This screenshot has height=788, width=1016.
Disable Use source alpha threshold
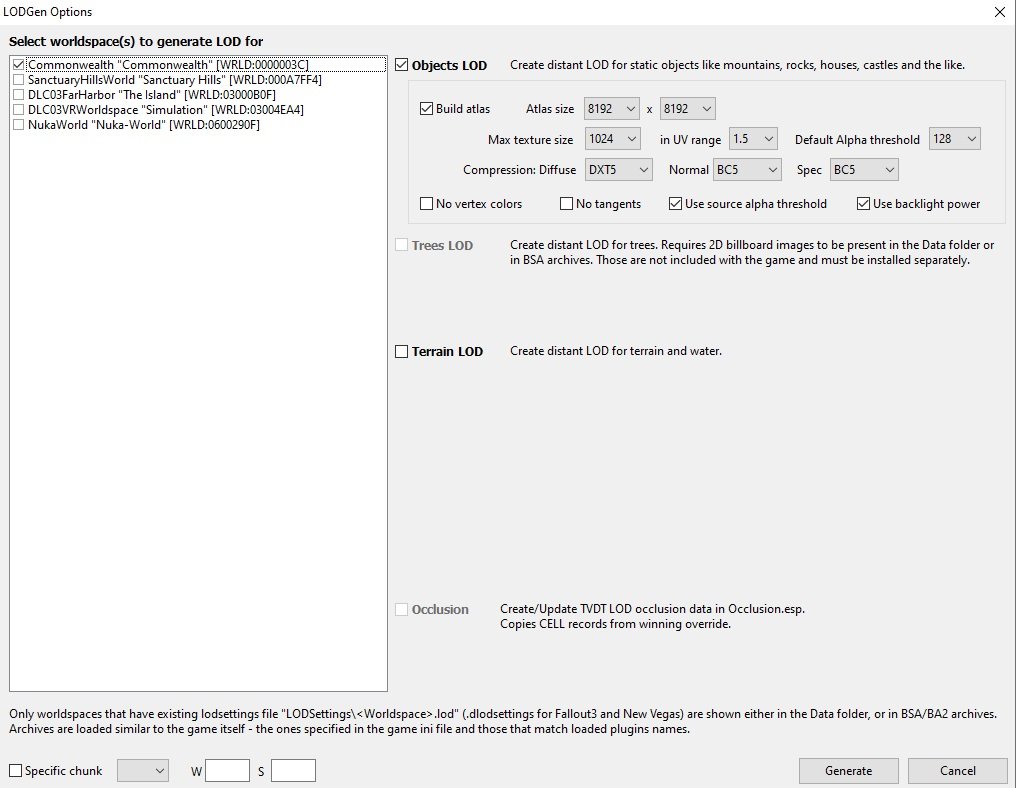pos(675,203)
